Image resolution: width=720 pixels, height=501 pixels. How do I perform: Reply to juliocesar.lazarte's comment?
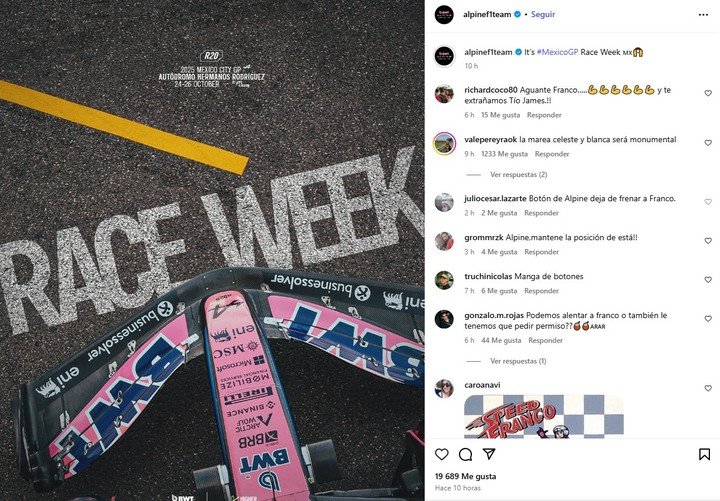541,213
